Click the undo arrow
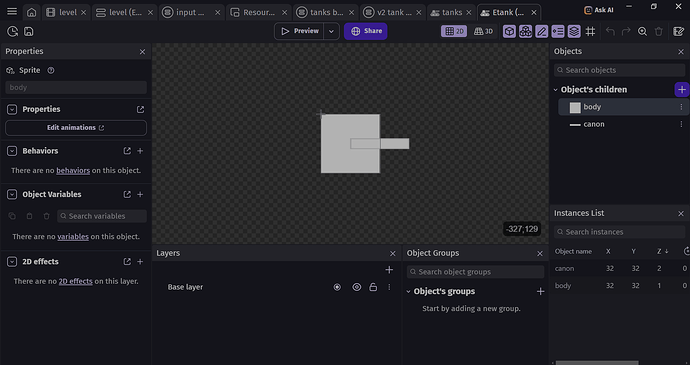690x365 pixels. point(610,31)
